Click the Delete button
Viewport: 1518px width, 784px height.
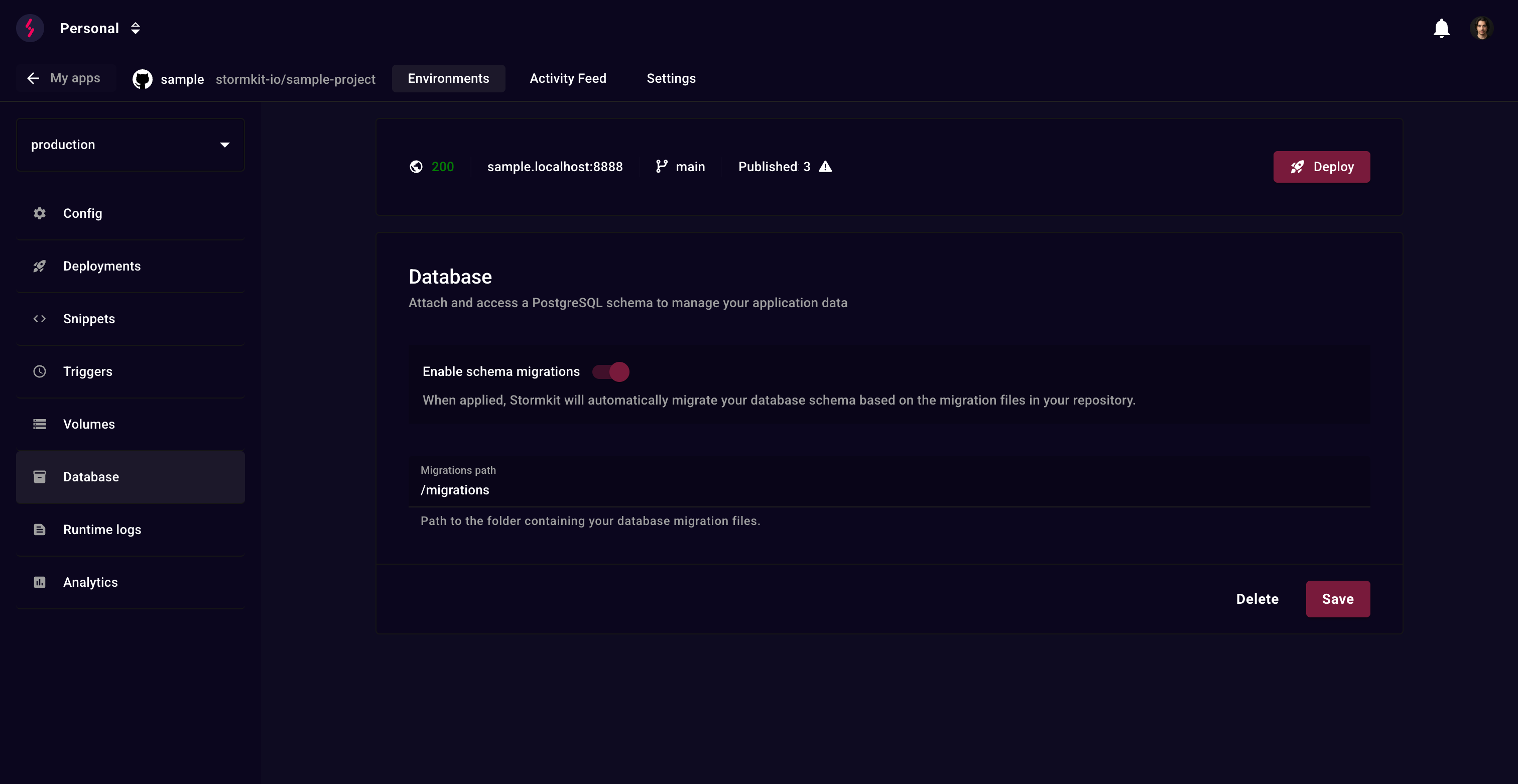point(1257,599)
